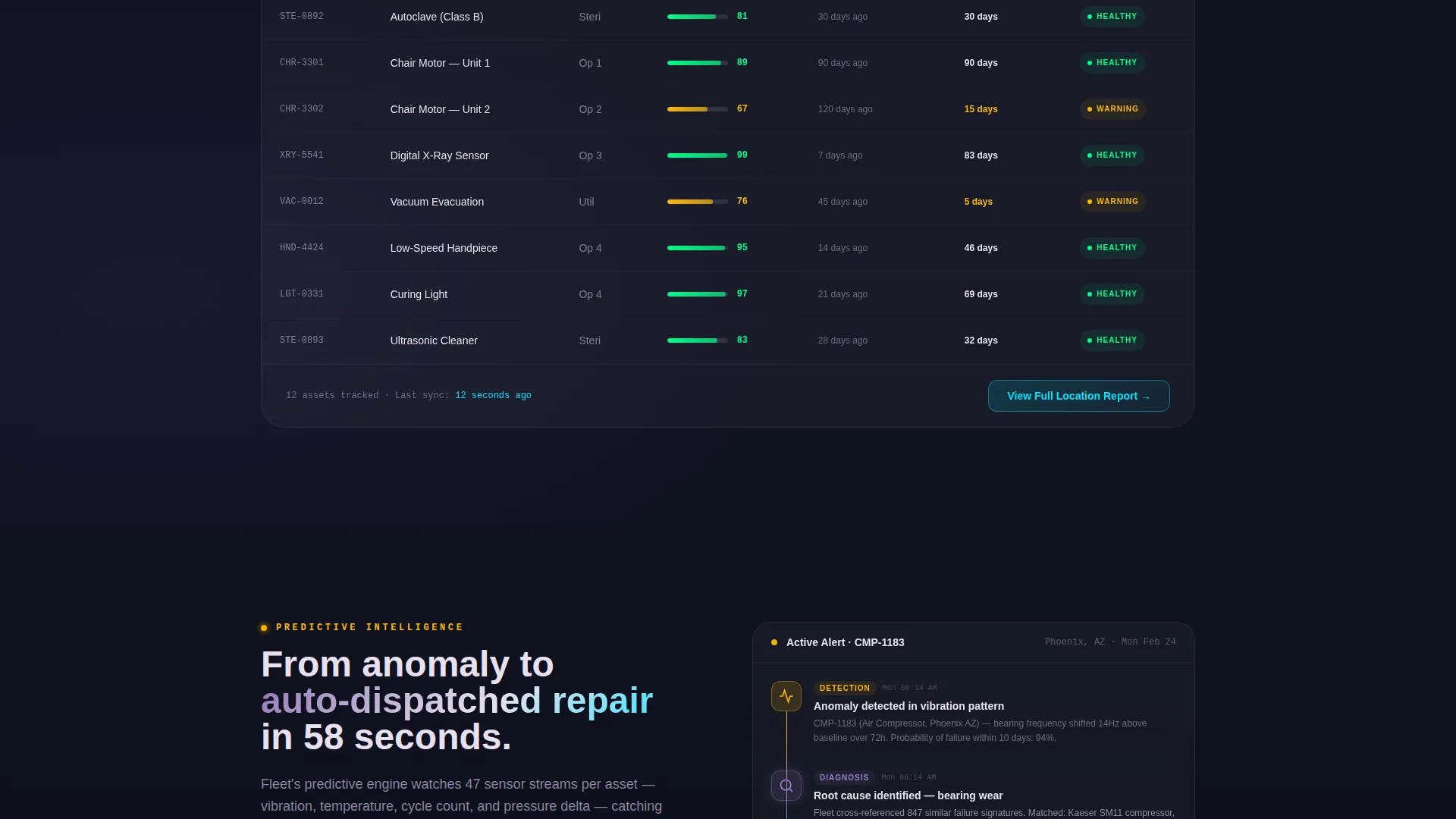This screenshot has width=1456, height=819.
Task: Click the '5 days' next service value
Action: click(978, 202)
